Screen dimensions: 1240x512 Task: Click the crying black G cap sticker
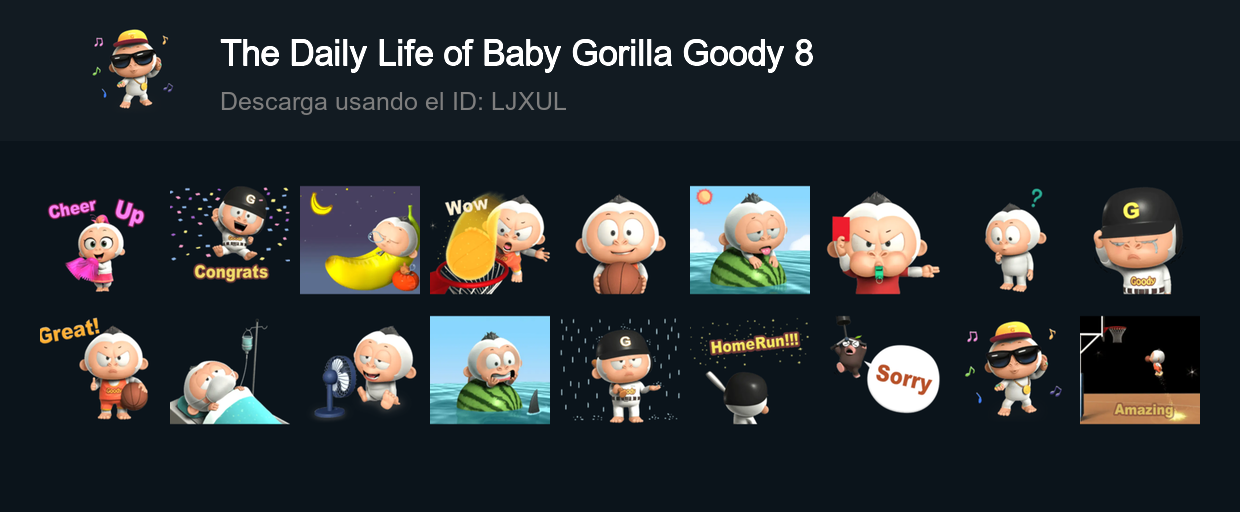[x=1140, y=240]
